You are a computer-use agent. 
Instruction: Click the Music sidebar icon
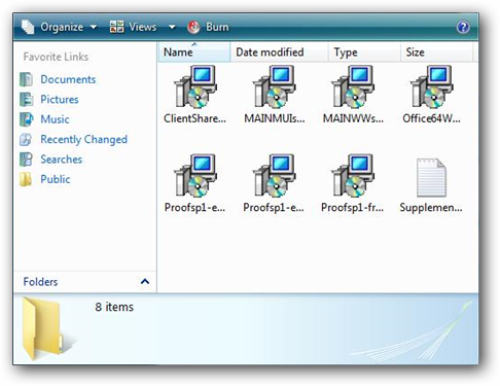click(x=26, y=119)
